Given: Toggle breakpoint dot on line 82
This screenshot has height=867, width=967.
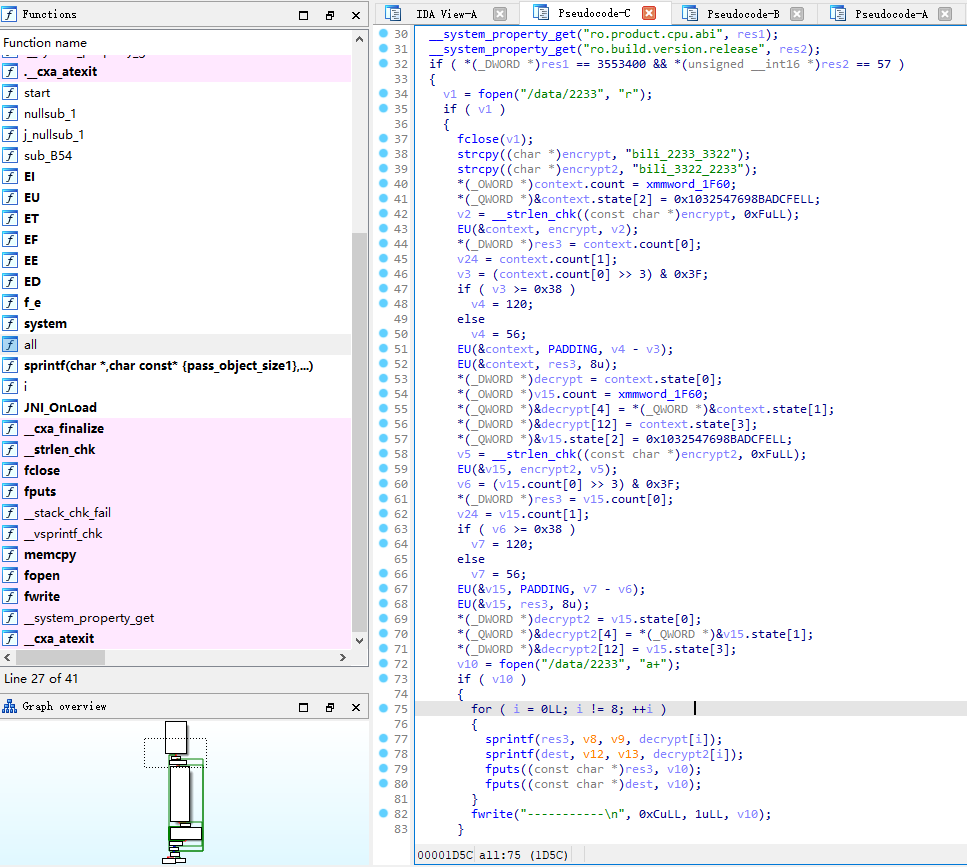Looking at the screenshot, I should coord(384,814).
